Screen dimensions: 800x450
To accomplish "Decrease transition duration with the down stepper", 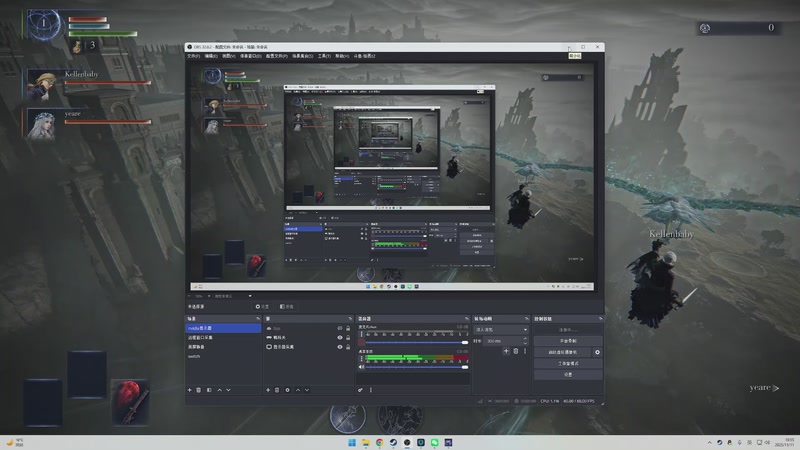I will 525,343.
